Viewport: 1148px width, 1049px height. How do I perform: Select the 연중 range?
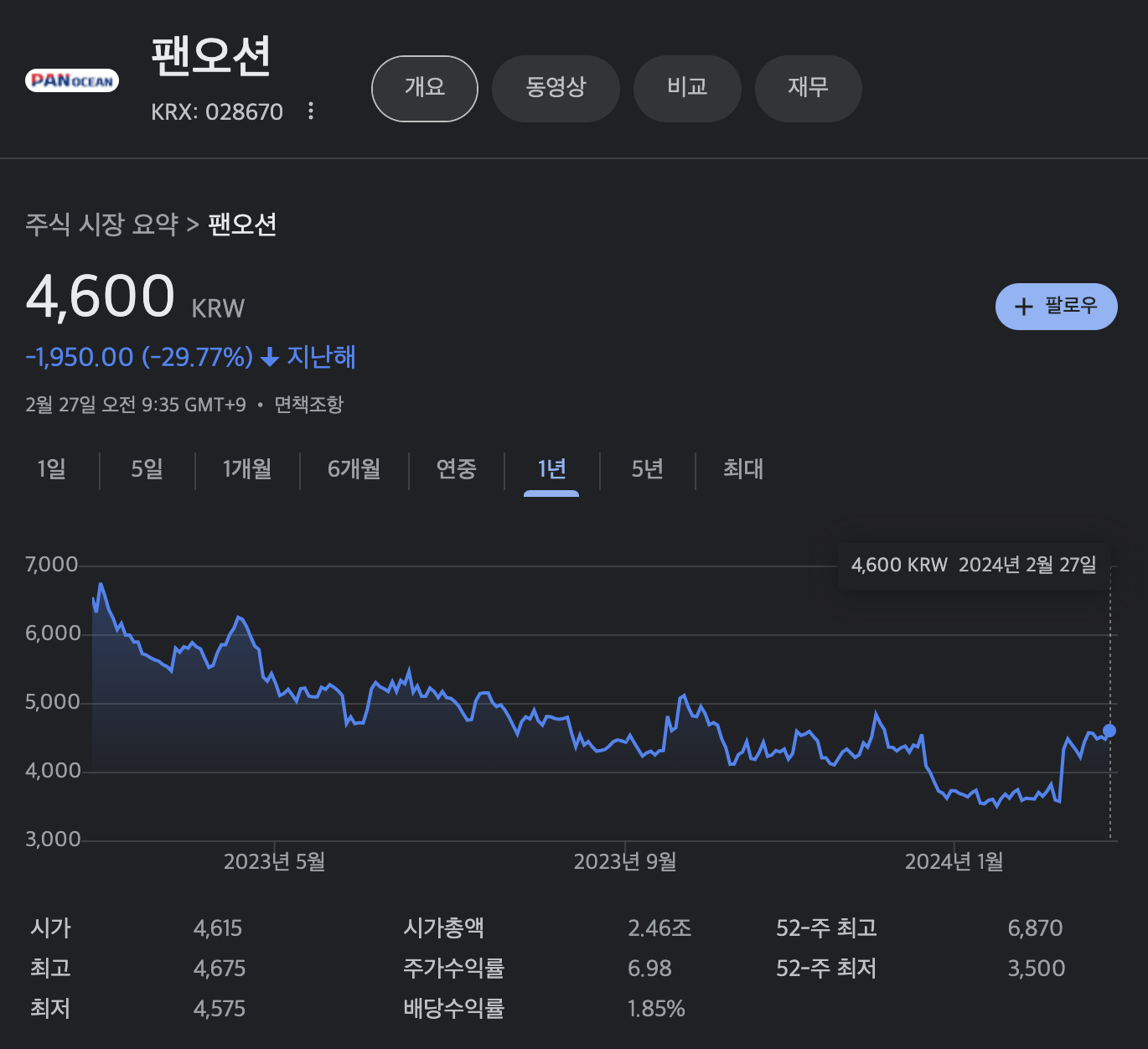click(x=457, y=469)
